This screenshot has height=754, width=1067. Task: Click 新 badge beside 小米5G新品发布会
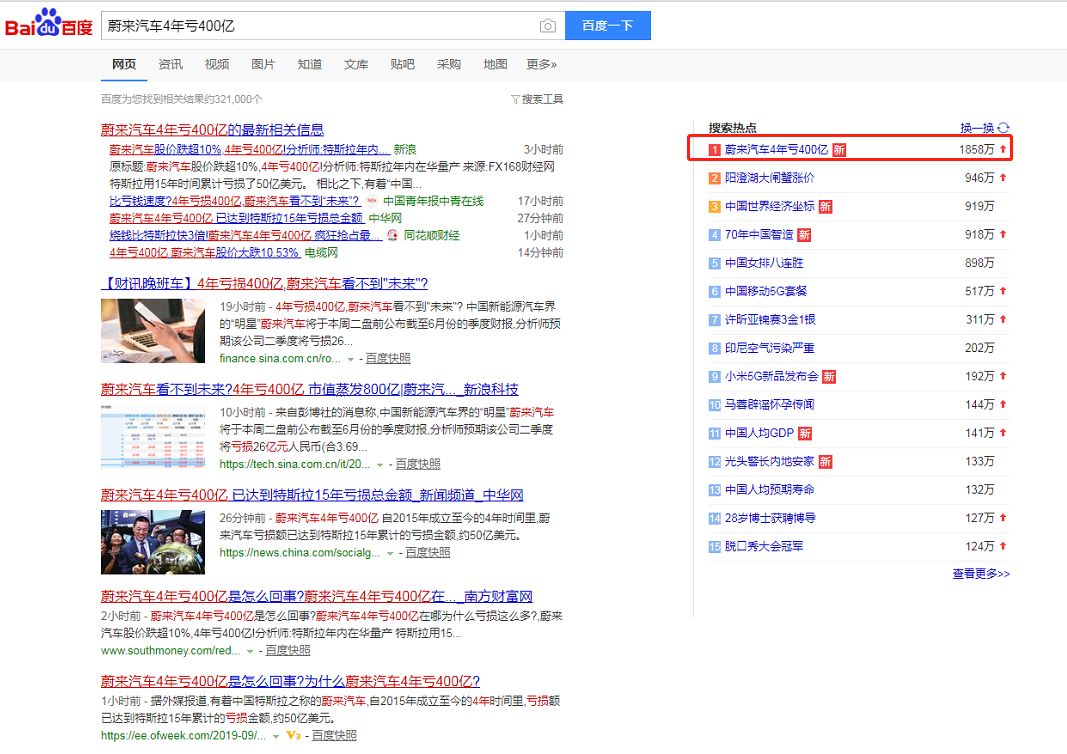point(828,376)
